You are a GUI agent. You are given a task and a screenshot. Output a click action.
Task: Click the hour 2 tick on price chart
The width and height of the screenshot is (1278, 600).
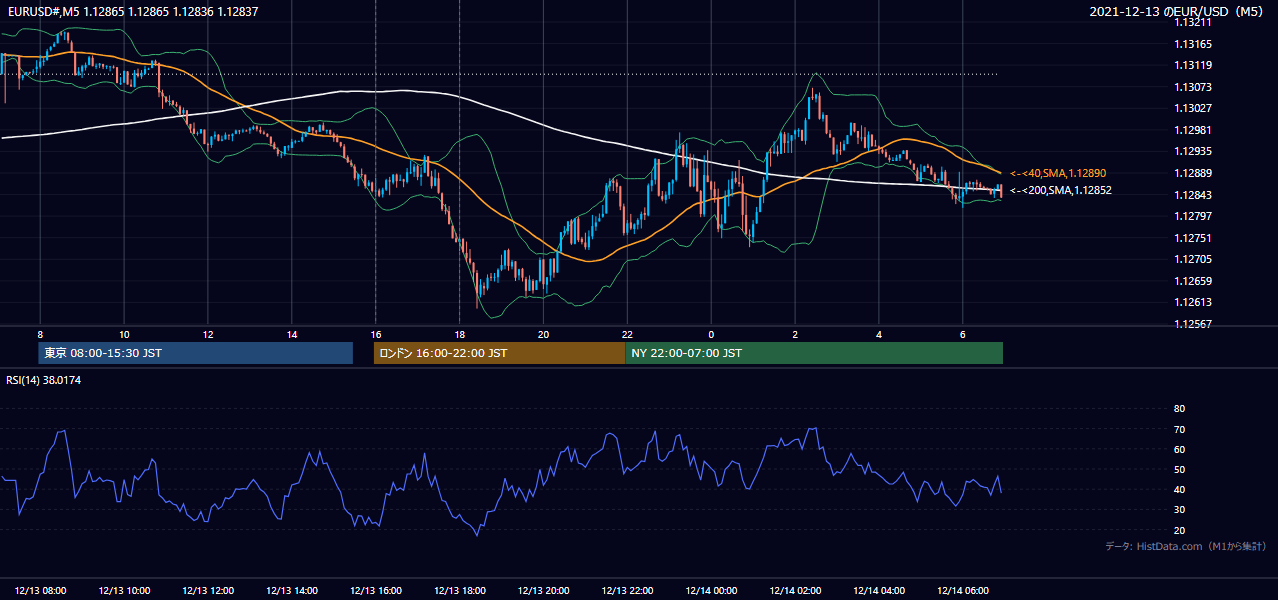(x=795, y=334)
